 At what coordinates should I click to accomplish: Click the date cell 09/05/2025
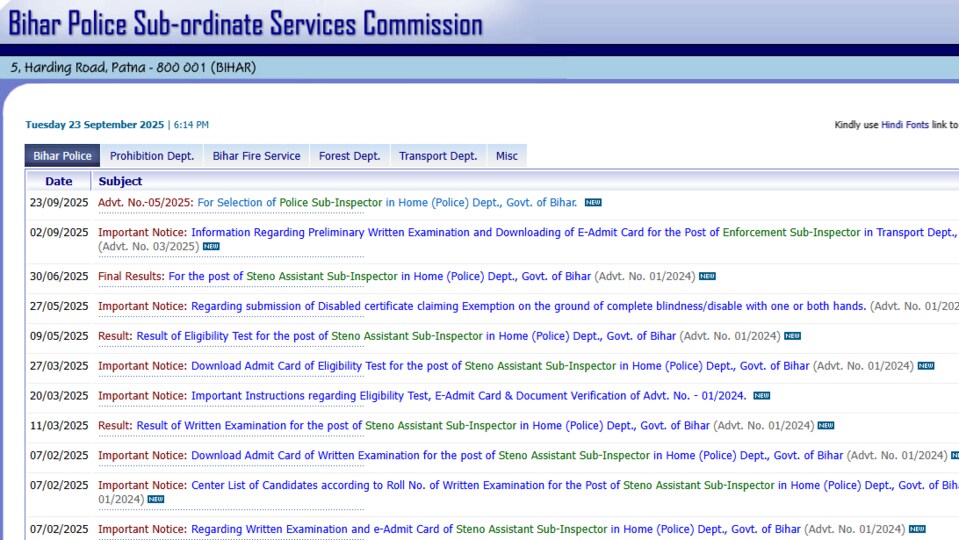(x=59, y=336)
